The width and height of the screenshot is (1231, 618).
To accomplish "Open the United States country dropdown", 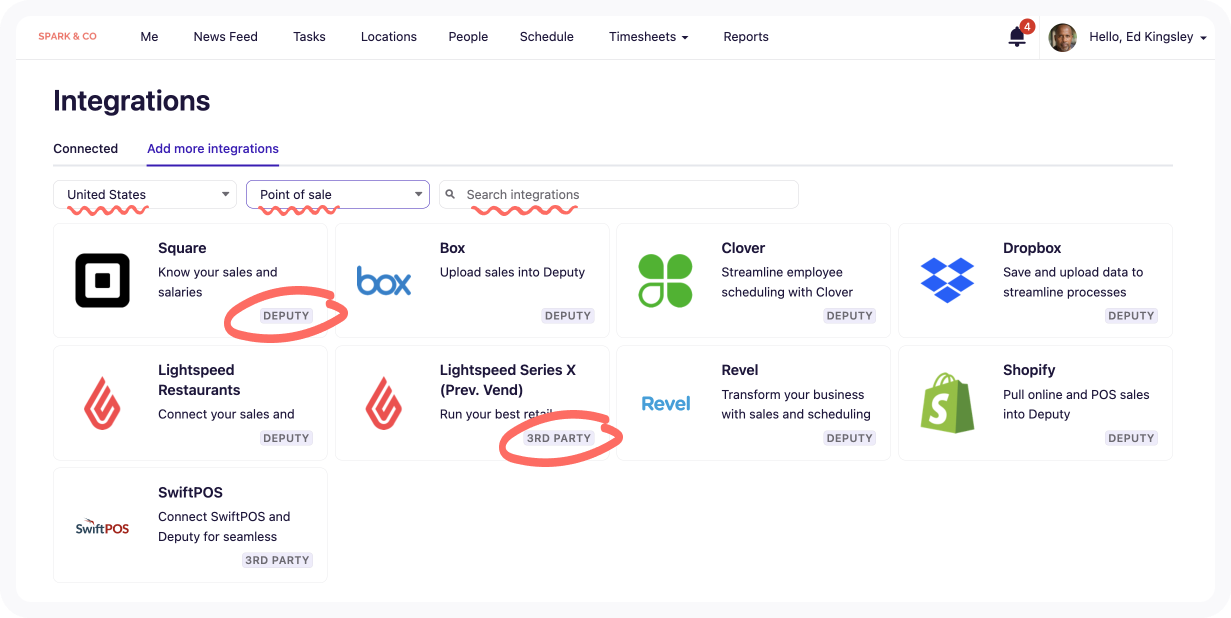I will tap(145, 195).
